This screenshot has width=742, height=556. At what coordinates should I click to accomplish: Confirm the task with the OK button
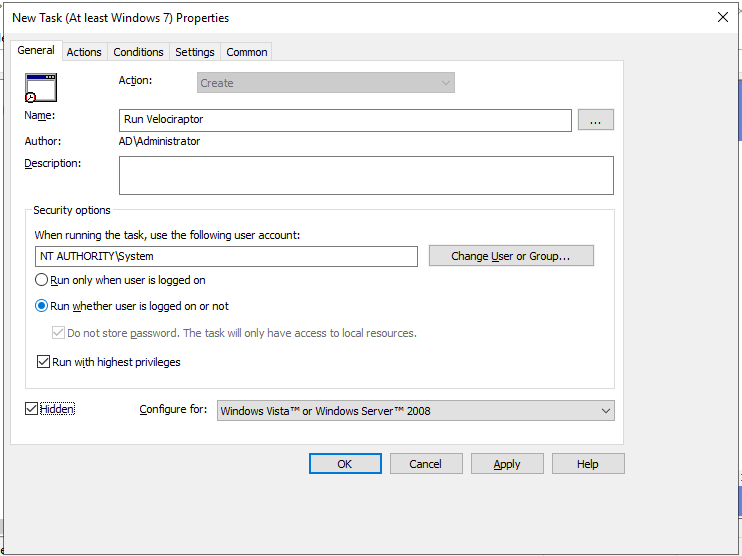point(345,464)
